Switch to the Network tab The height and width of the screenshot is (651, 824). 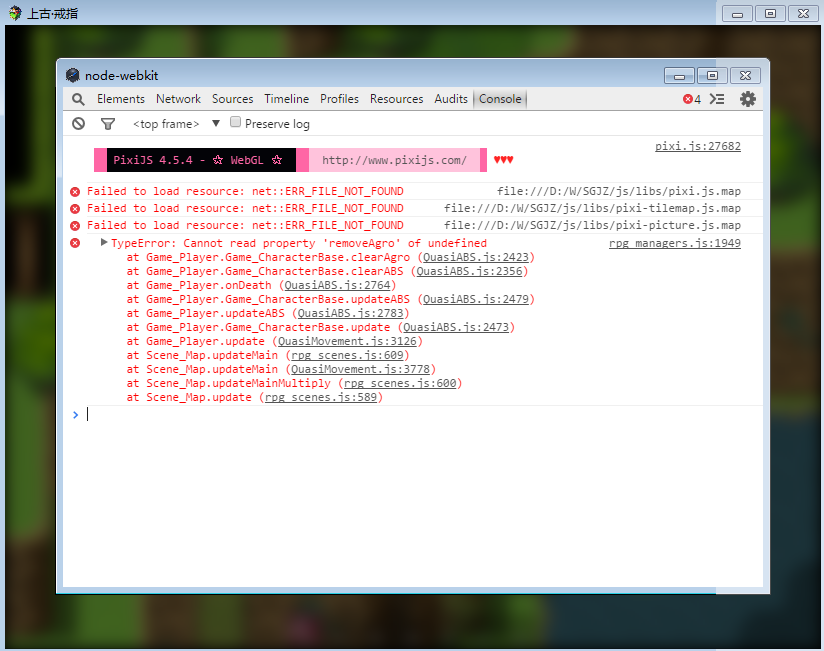[x=178, y=99]
